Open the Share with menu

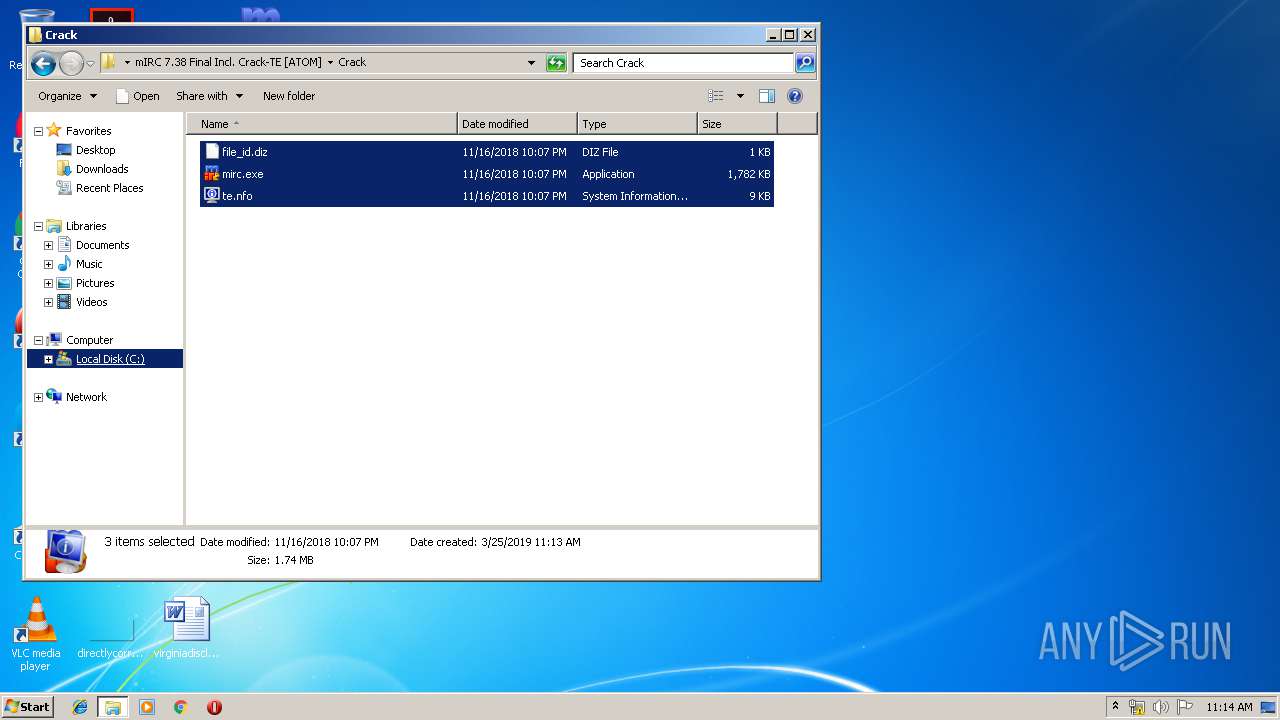(209, 96)
